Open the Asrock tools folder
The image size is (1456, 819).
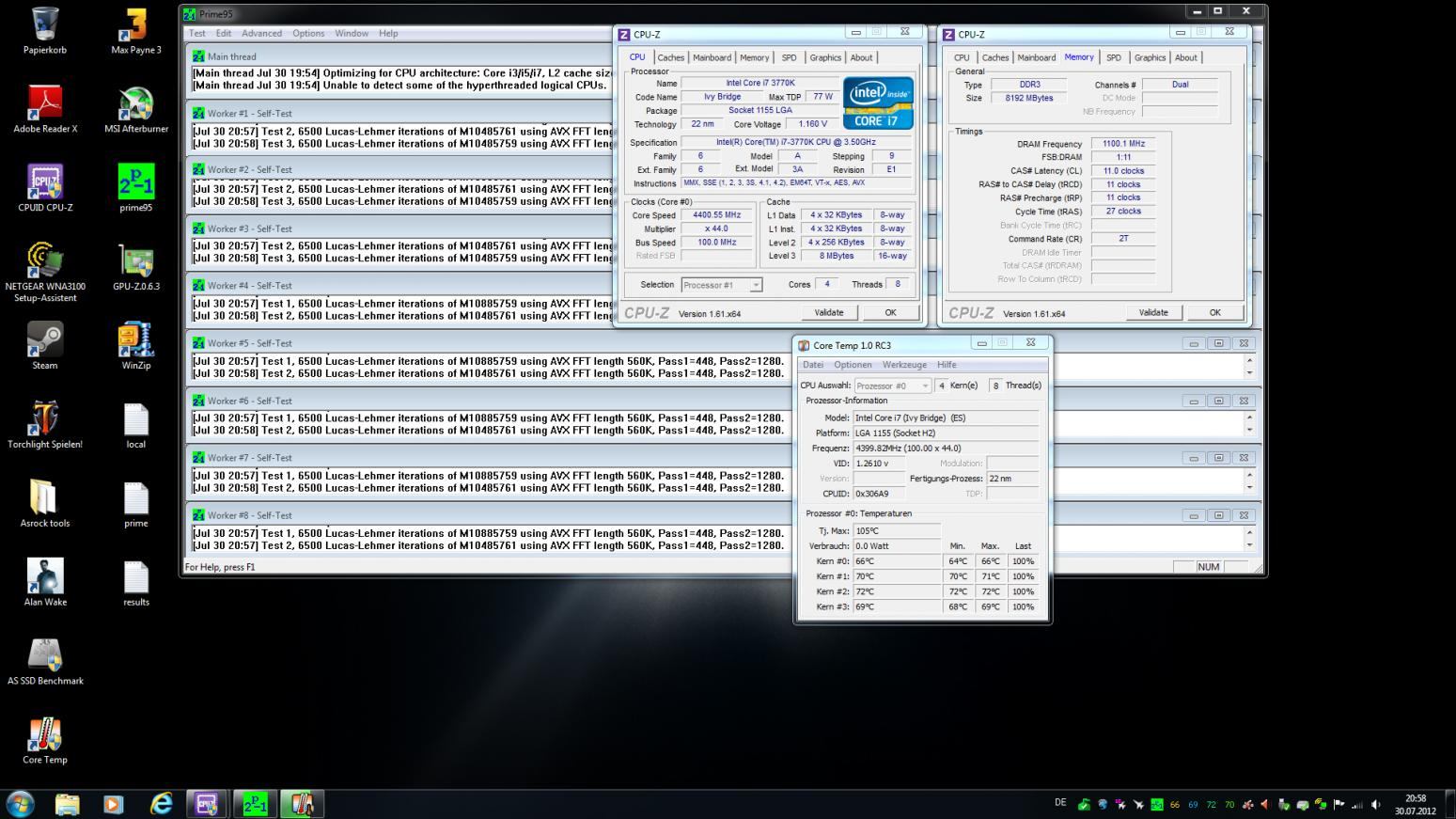(45, 504)
